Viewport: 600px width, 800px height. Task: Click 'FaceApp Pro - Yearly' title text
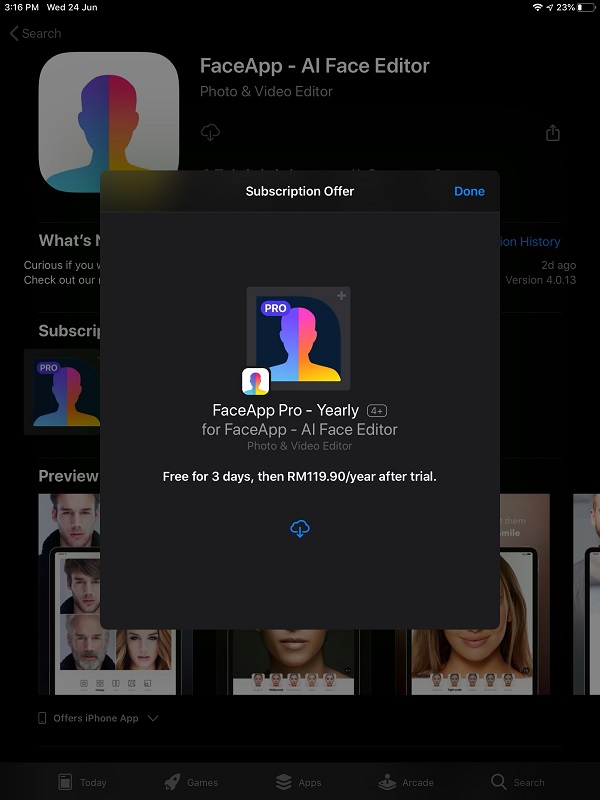tap(286, 410)
